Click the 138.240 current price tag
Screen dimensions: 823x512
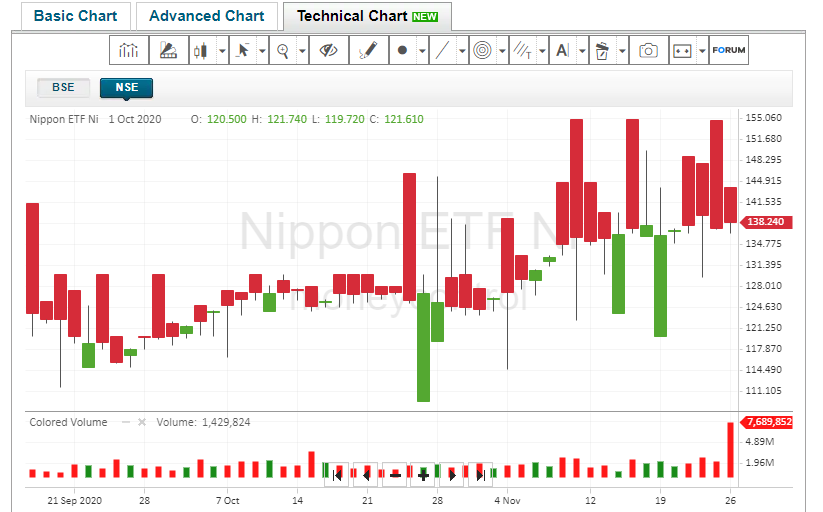[x=766, y=222]
